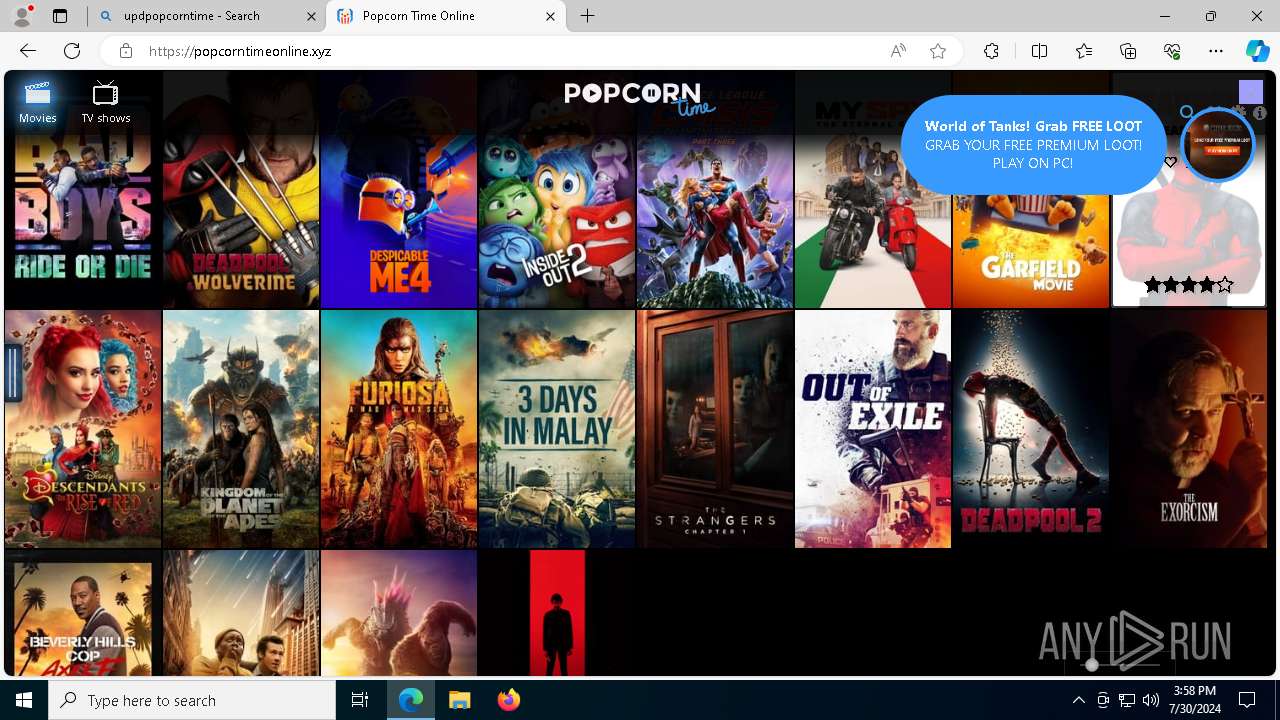Open Edge profile icon

pos(22,16)
